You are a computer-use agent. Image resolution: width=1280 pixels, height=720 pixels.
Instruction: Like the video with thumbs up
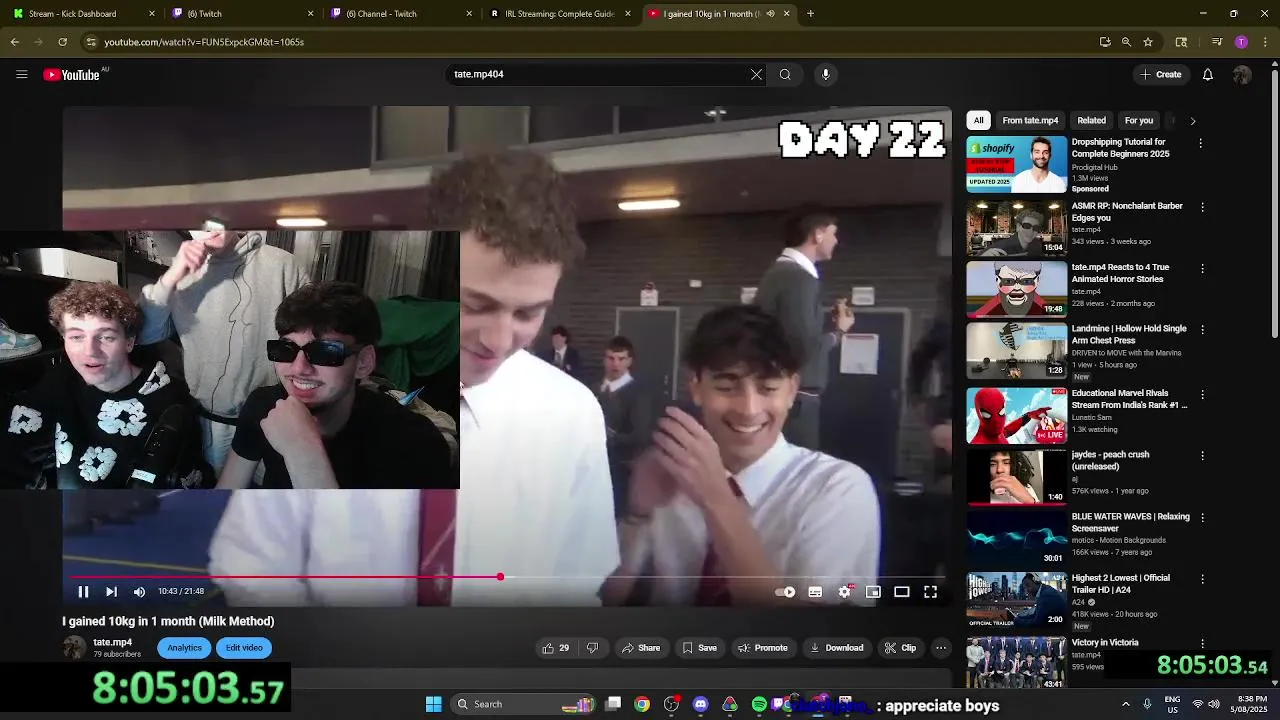pos(555,648)
